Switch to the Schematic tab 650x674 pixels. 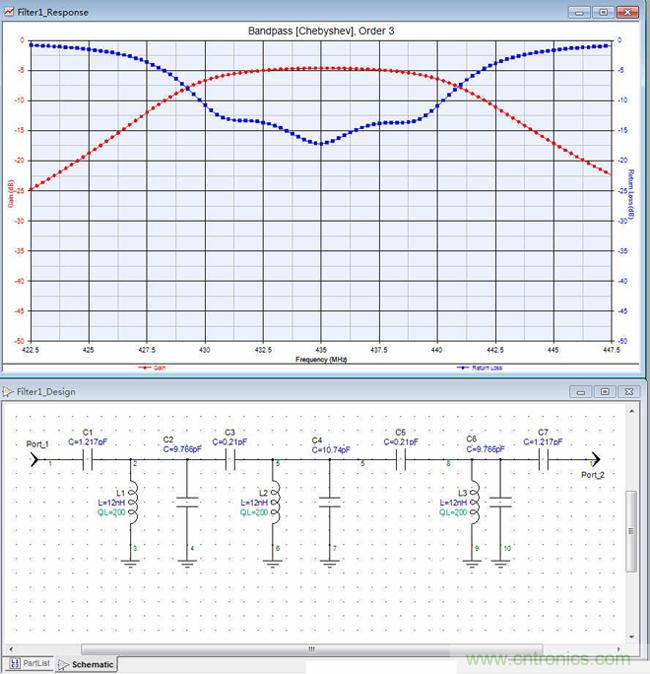click(86, 664)
